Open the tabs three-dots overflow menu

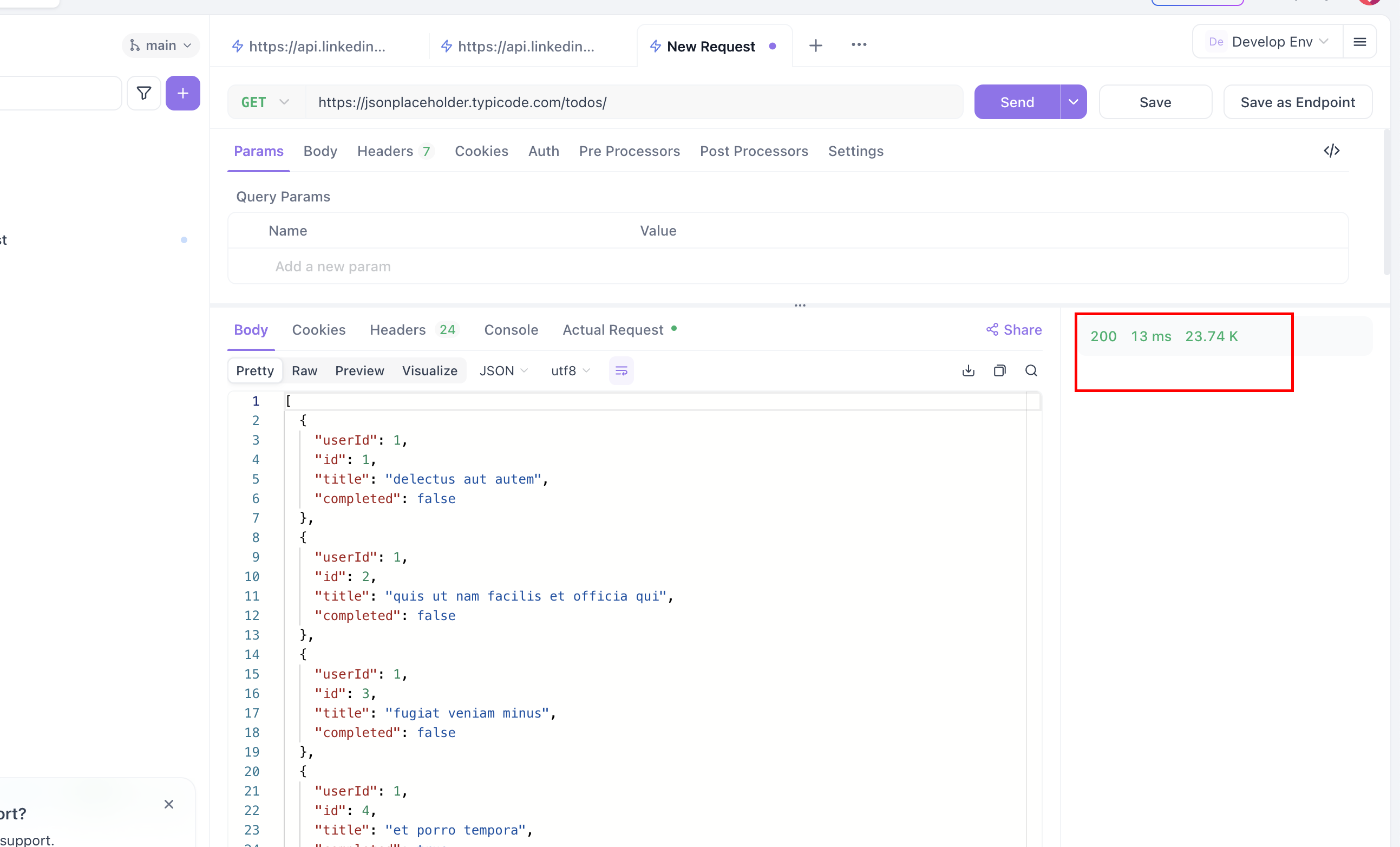[x=859, y=45]
